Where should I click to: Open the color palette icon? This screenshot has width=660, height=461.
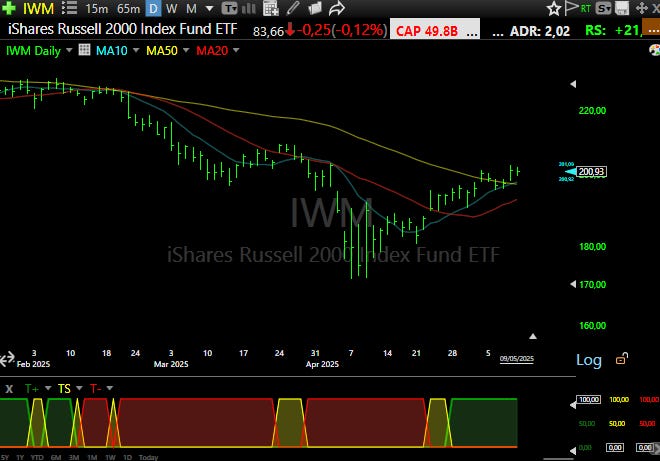point(655,50)
